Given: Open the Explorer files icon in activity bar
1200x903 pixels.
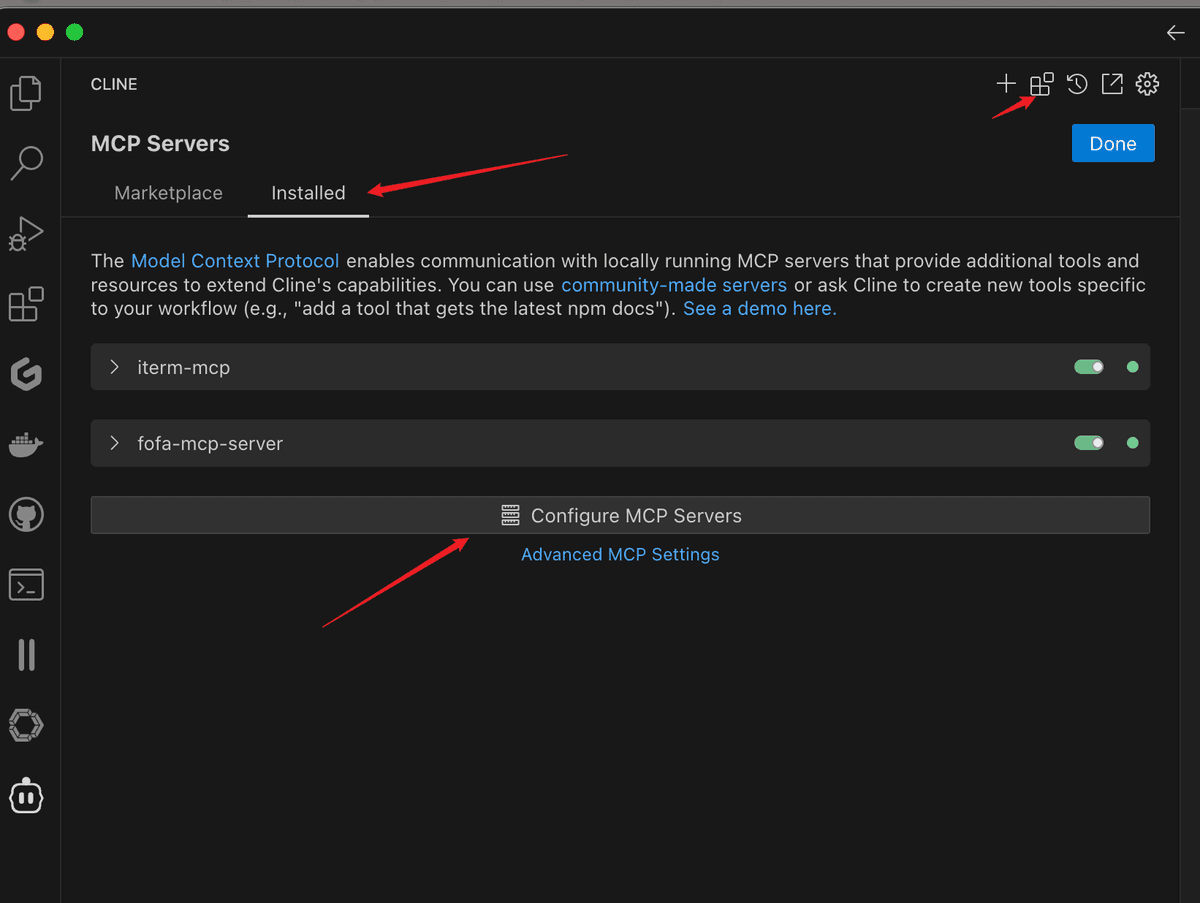Looking at the screenshot, I should coord(26,93).
